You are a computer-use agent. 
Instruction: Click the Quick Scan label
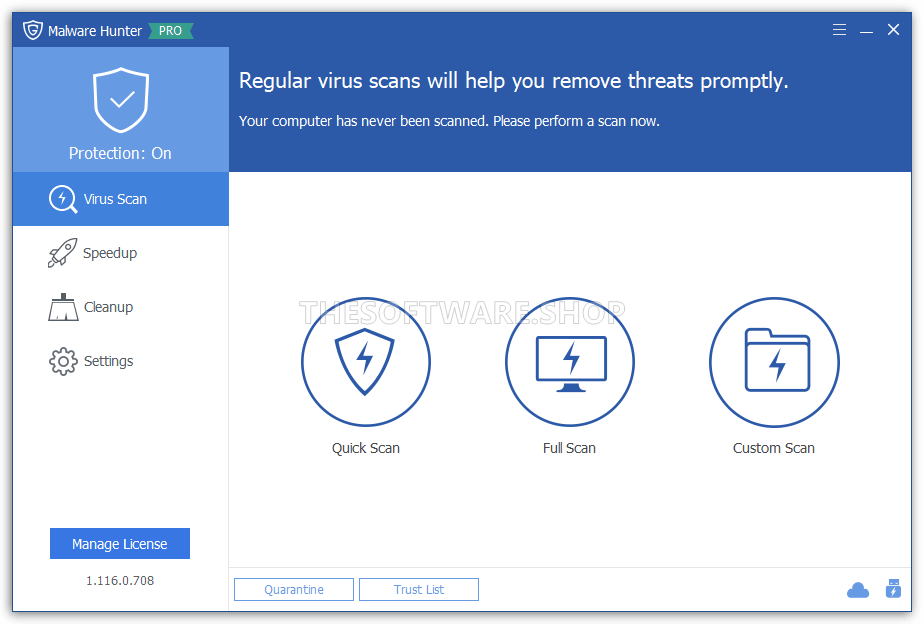point(366,448)
